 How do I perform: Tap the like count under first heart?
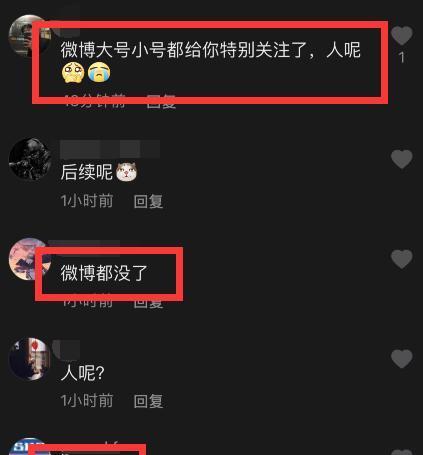click(402, 58)
